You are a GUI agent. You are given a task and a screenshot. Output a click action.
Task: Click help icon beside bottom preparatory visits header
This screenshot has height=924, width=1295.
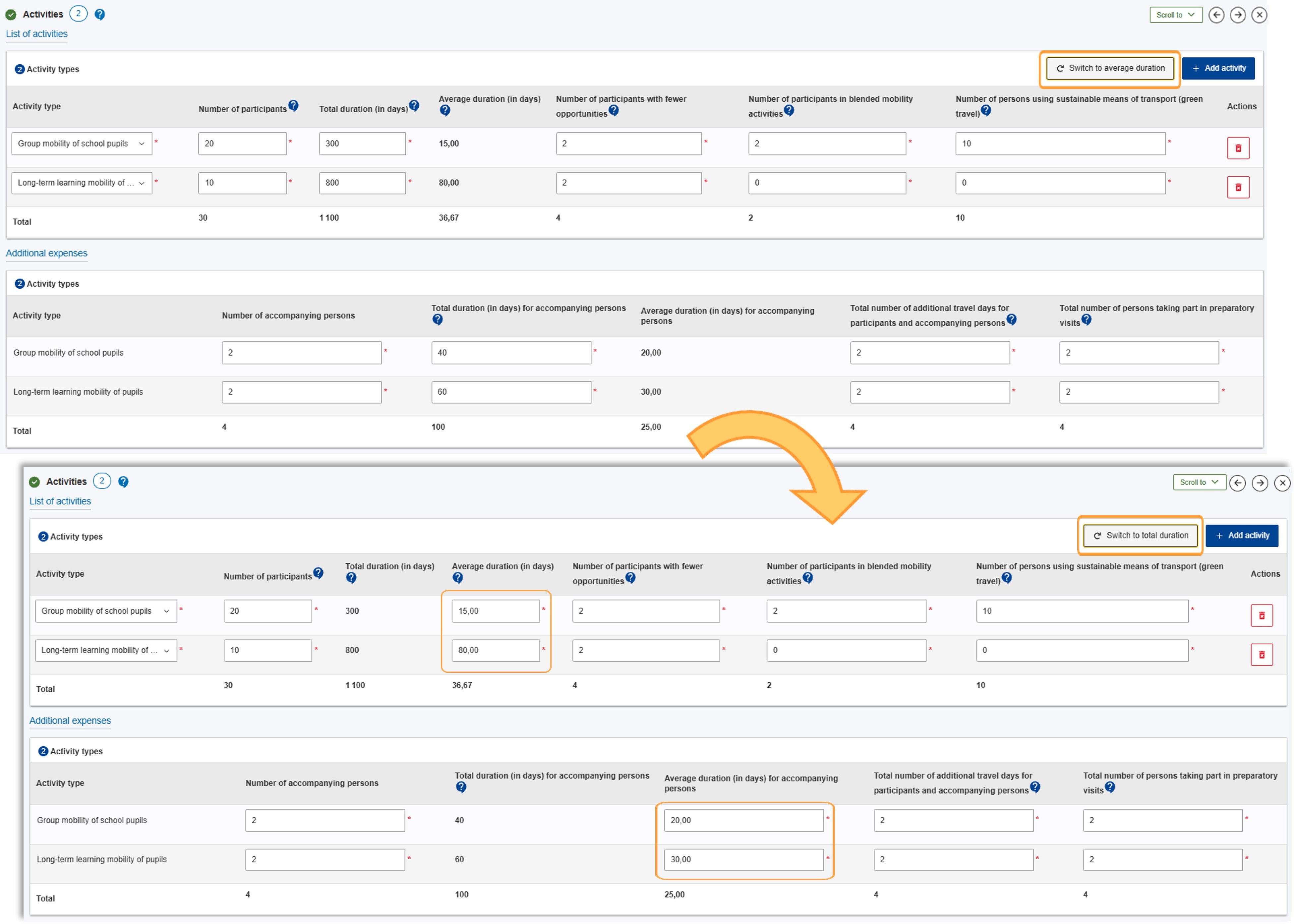click(x=1109, y=787)
